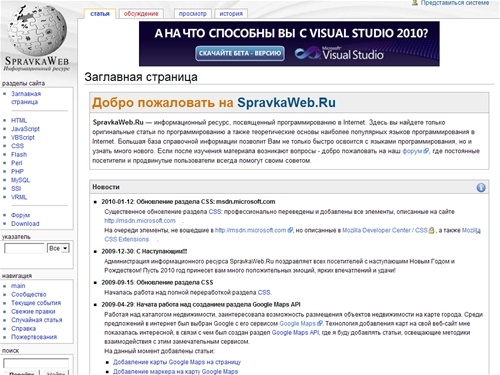Screen dimensions: 500x375
Task: Open Добавление карты Google Maps на страницу article
Action: point(177,362)
